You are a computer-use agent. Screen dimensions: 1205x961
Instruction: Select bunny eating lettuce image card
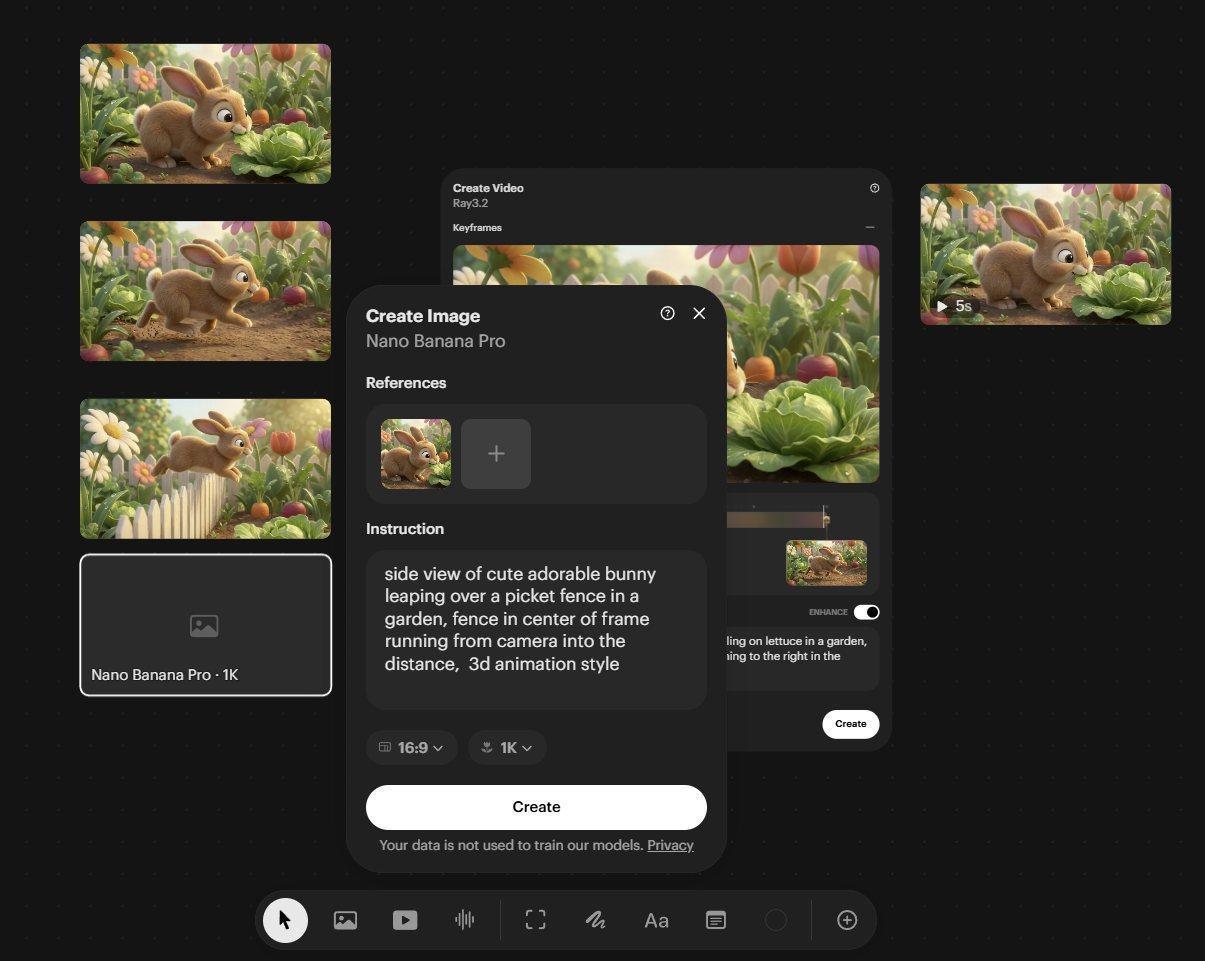pos(205,113)
